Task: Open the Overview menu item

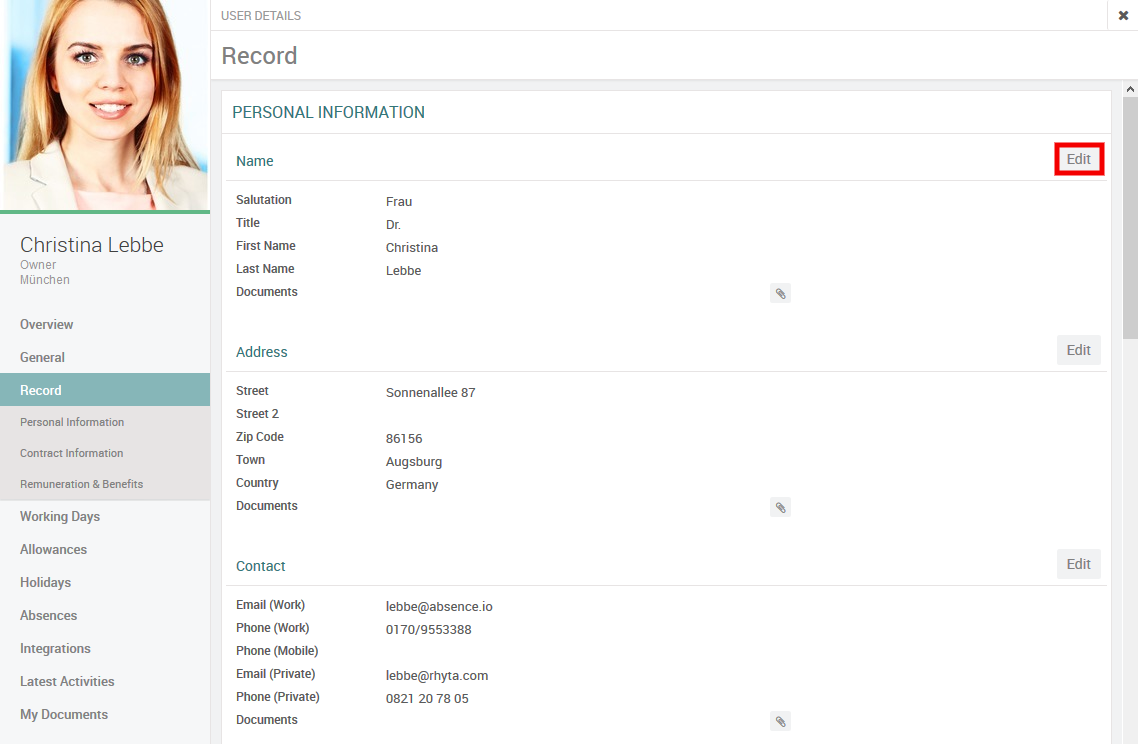Action: click(x=47, y=324)
